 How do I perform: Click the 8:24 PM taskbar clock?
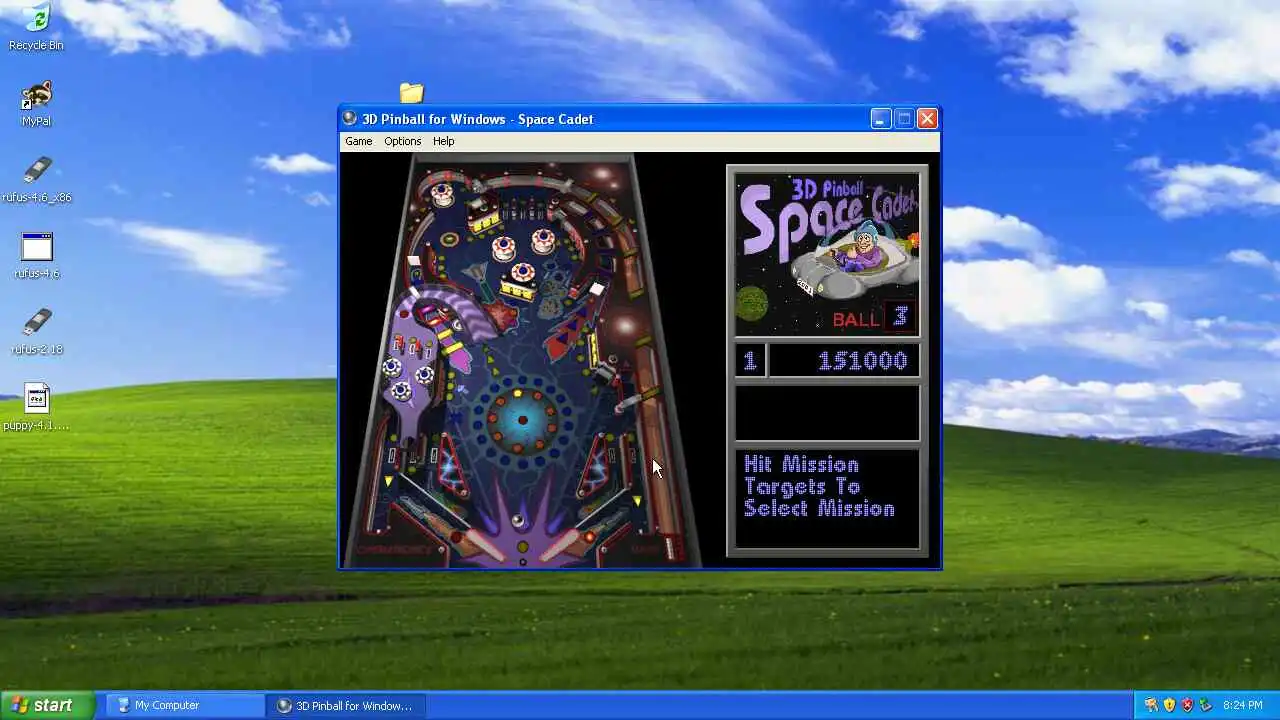coord(1242,706)
